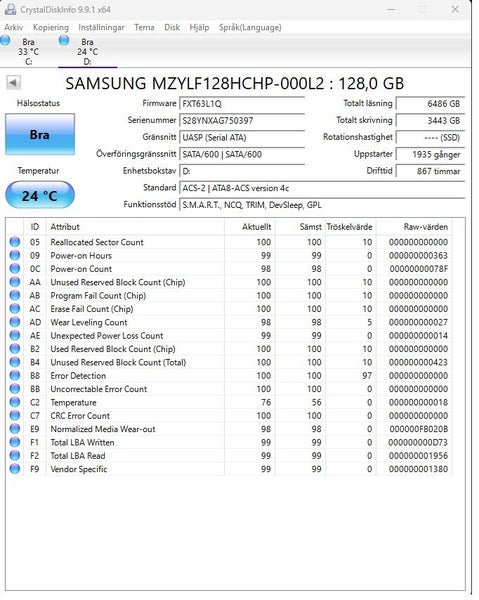This screenshot has width=479, height=600.
Task: Click status orb for Uncorrectable Error Count
Action: pyautogui.click(x=15, y=389)
